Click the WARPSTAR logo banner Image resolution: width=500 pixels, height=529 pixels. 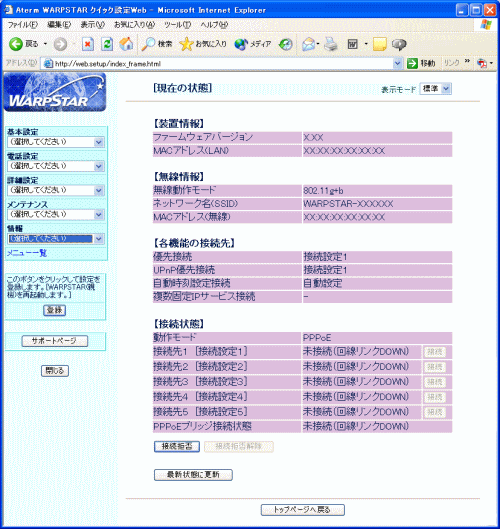(55, 92)
